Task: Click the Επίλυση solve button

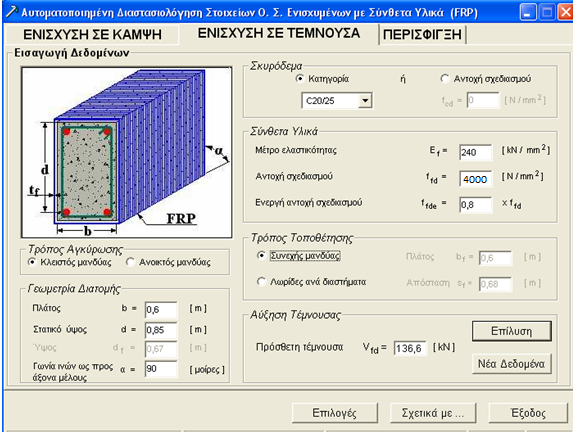Action: [512, 331]
